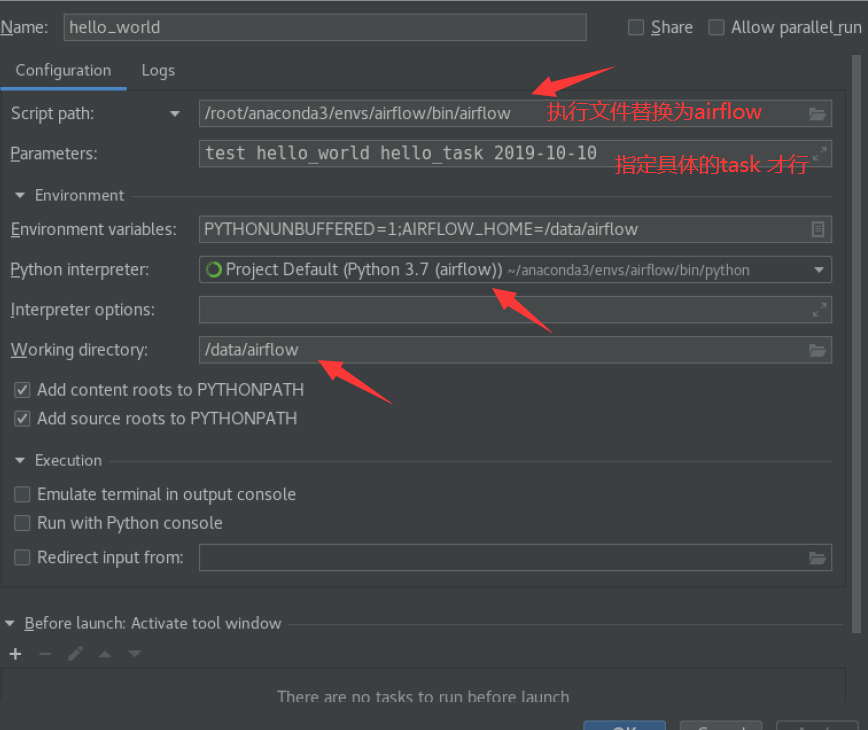The width and height of the screenshot is (868, 730).
Task: Collapse the Environment section
Action: [20, 195]
